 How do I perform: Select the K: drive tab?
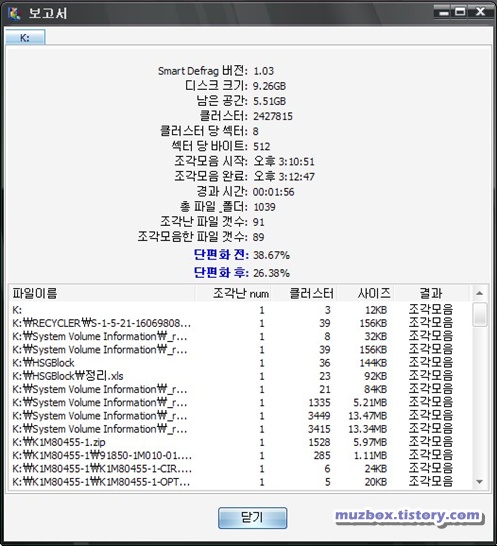(25, 37)
